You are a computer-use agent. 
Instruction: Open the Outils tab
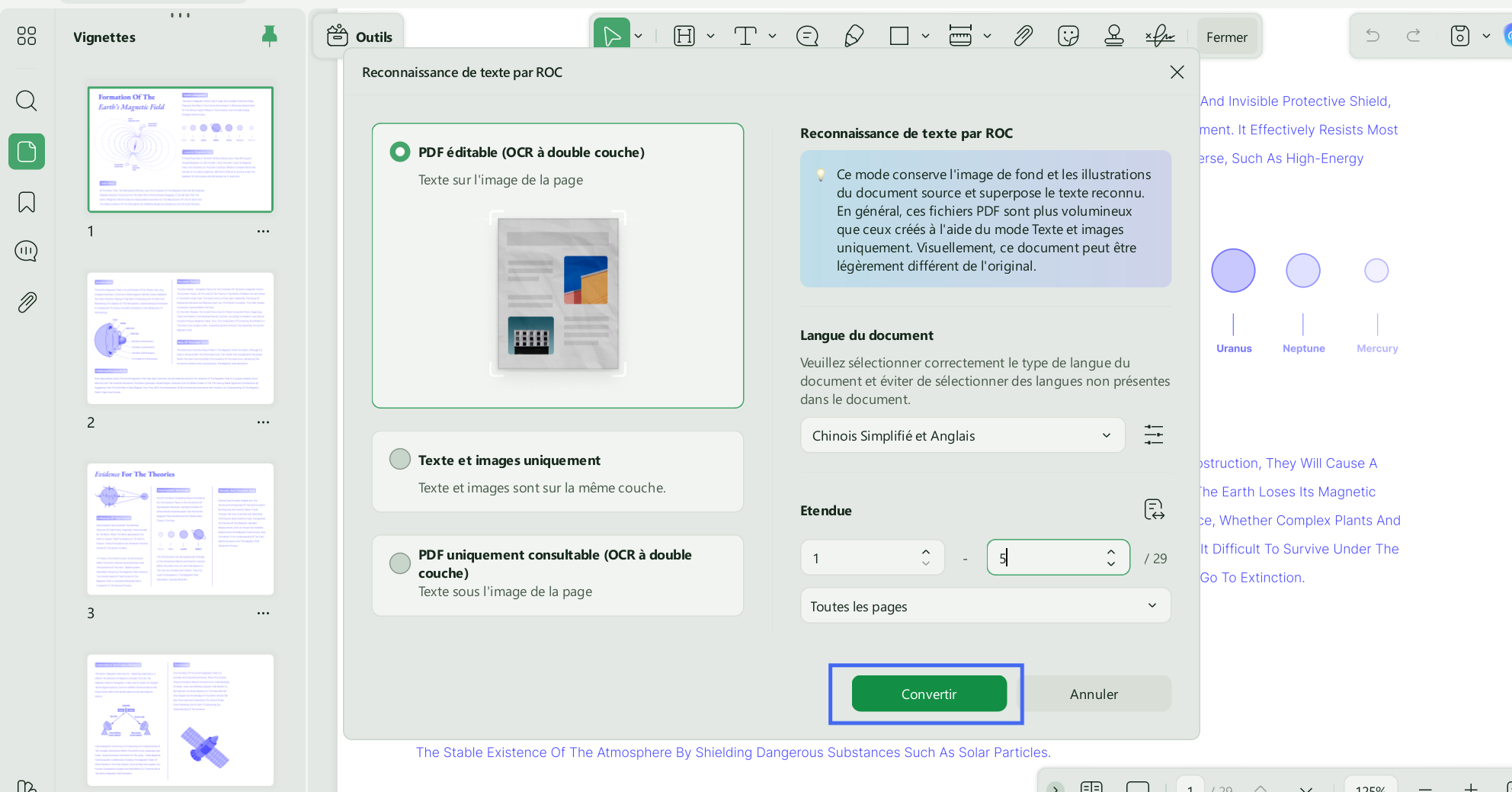point(359,37)
